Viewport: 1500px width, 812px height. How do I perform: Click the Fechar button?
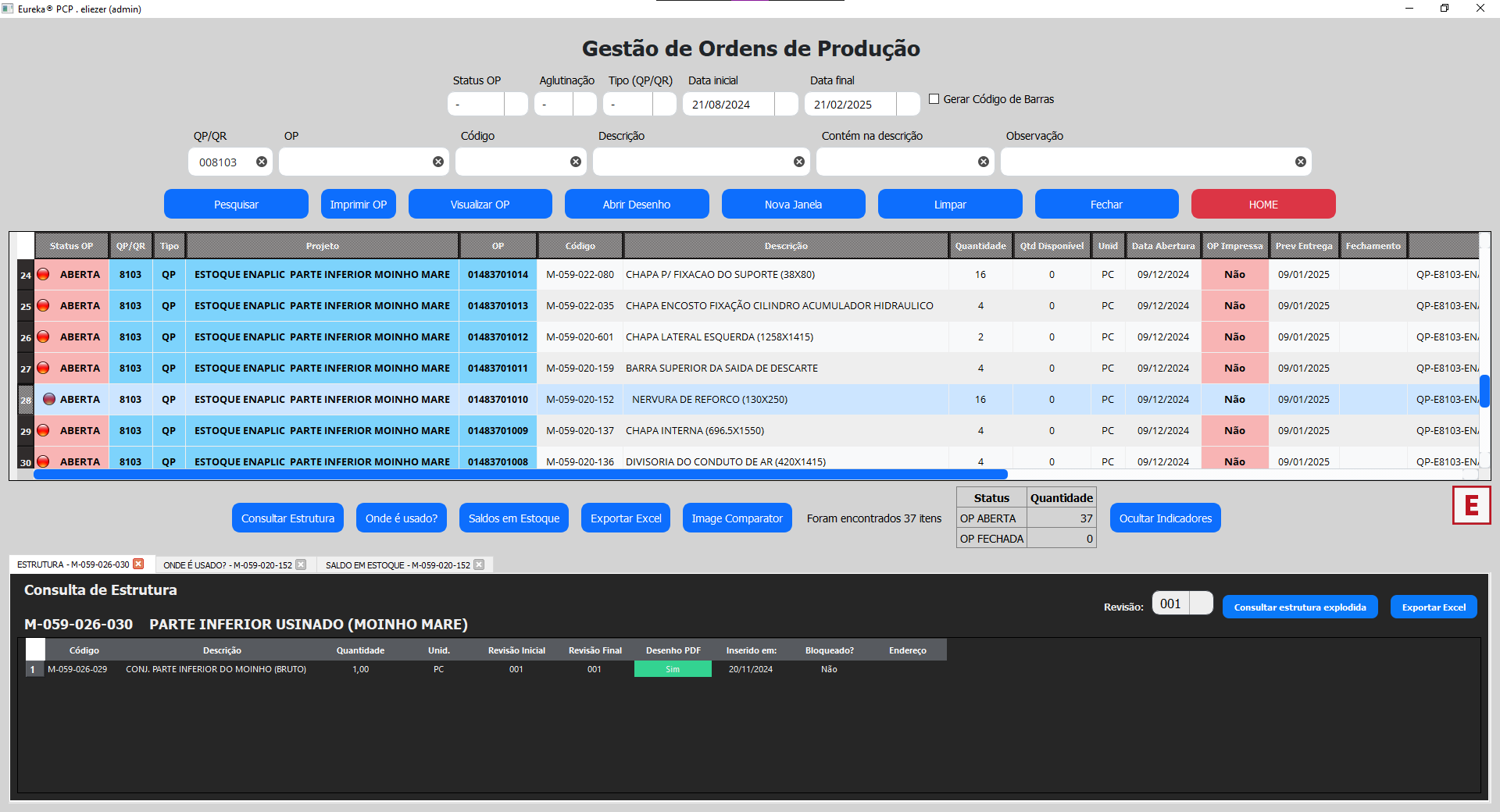click(x=1106, y=204)
